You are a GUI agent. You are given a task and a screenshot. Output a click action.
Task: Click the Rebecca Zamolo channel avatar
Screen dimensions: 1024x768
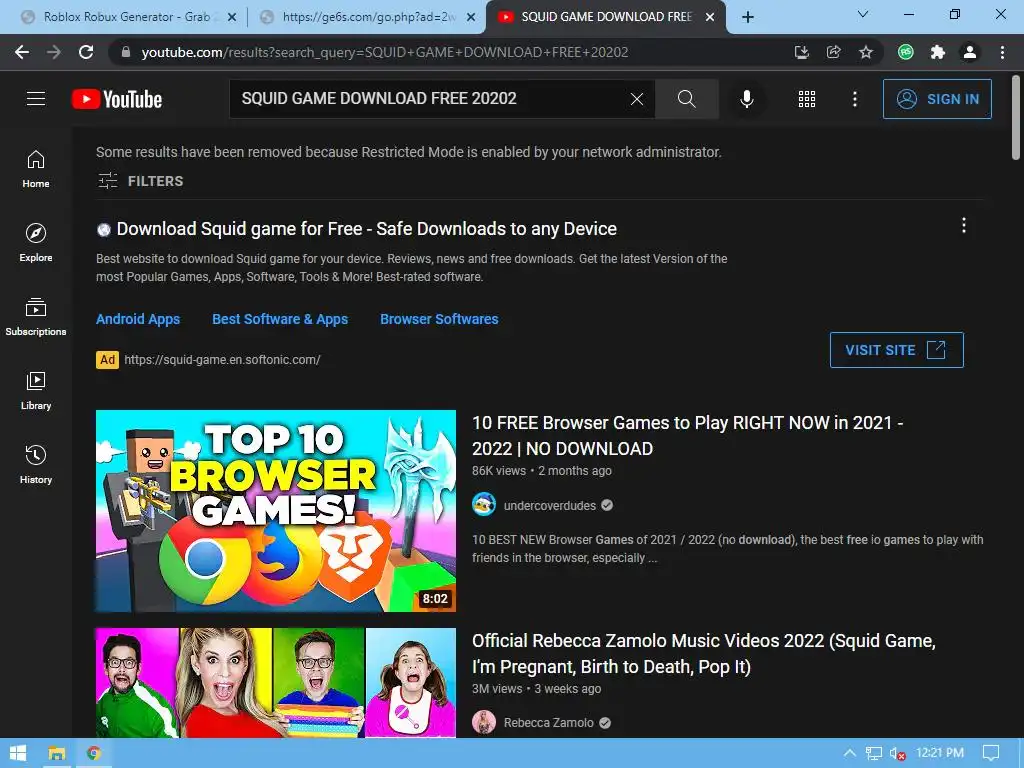tap(484, 722)
